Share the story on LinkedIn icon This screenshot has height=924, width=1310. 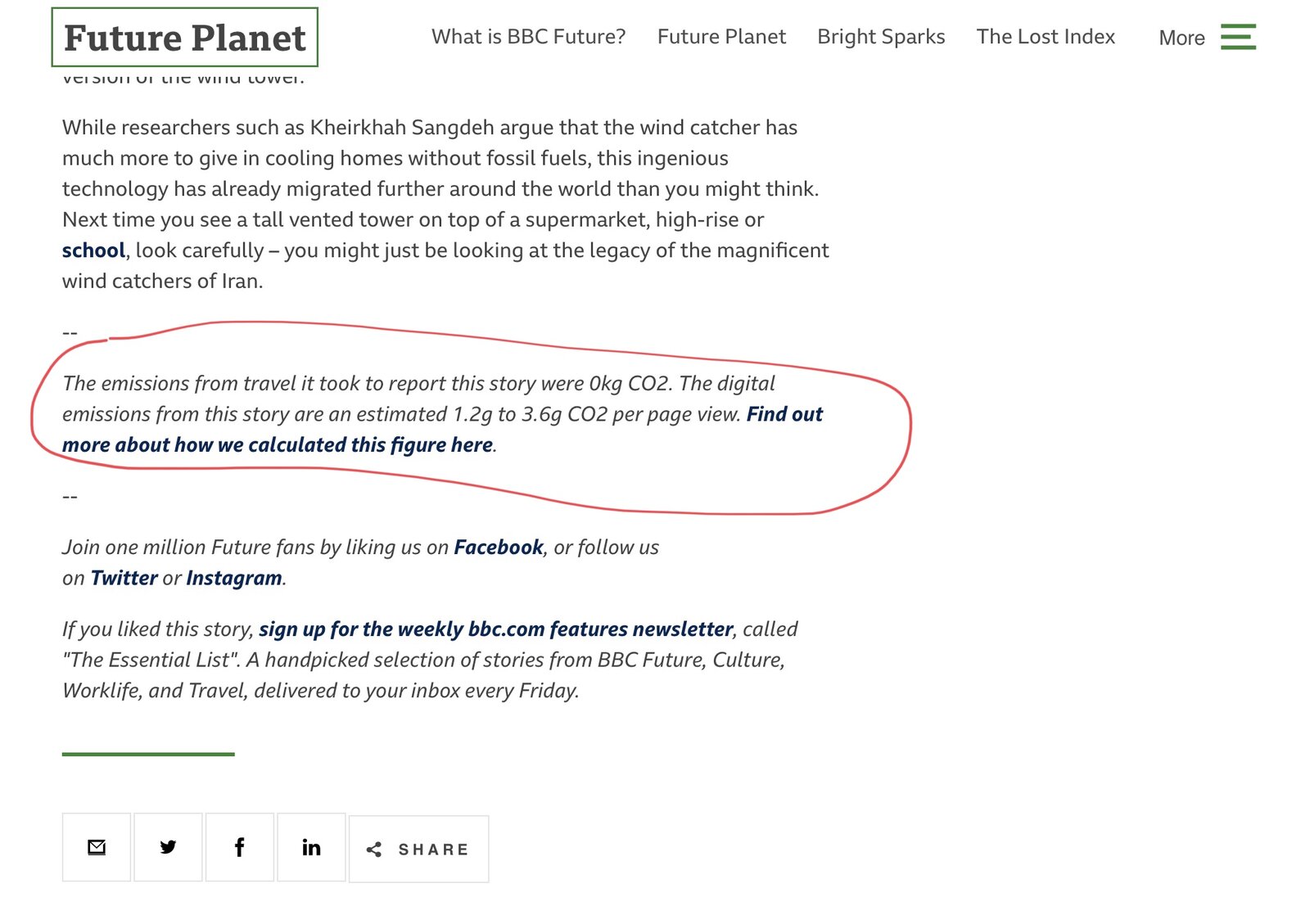coord(311,847)
